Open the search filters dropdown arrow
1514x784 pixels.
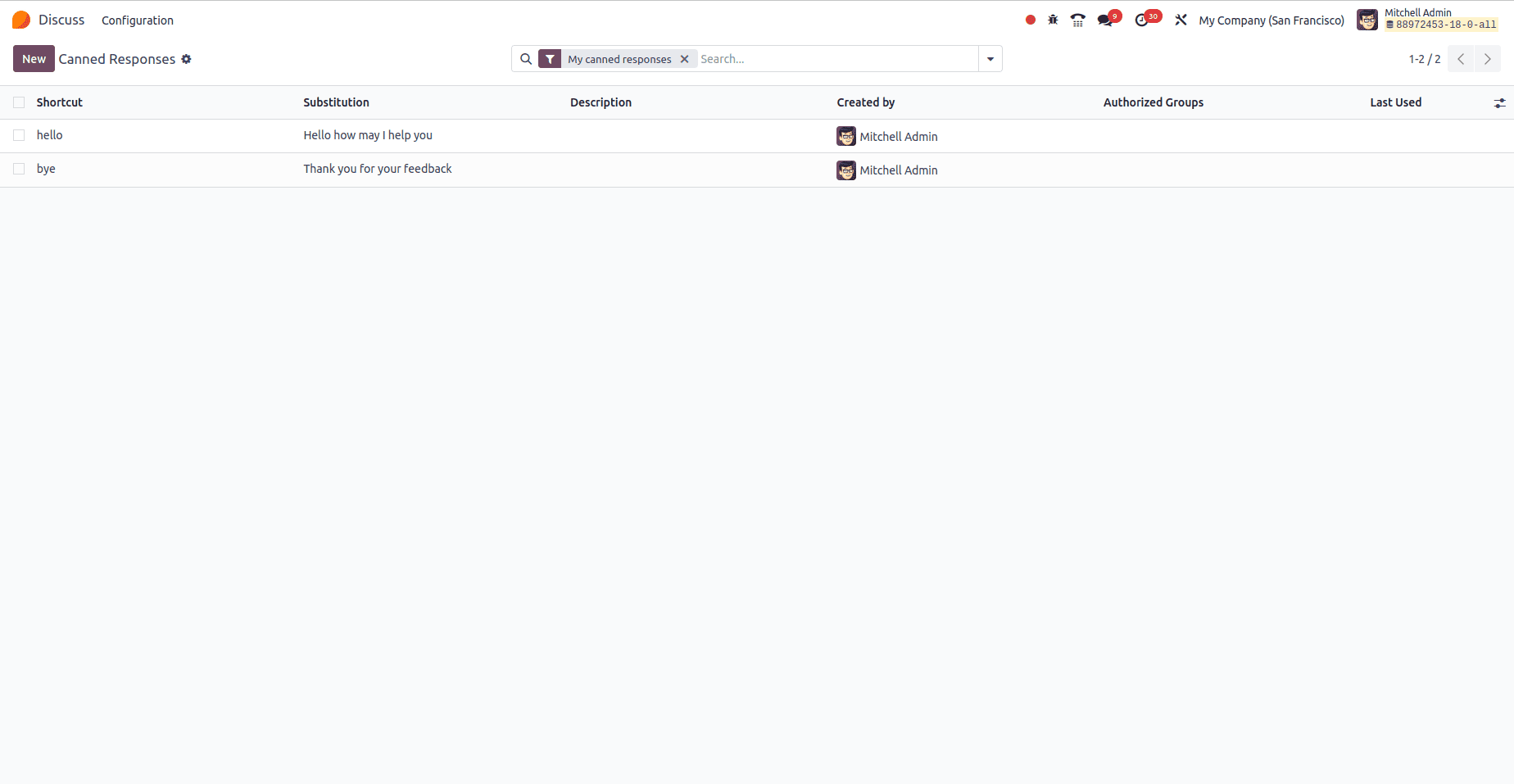pos(990,58)
